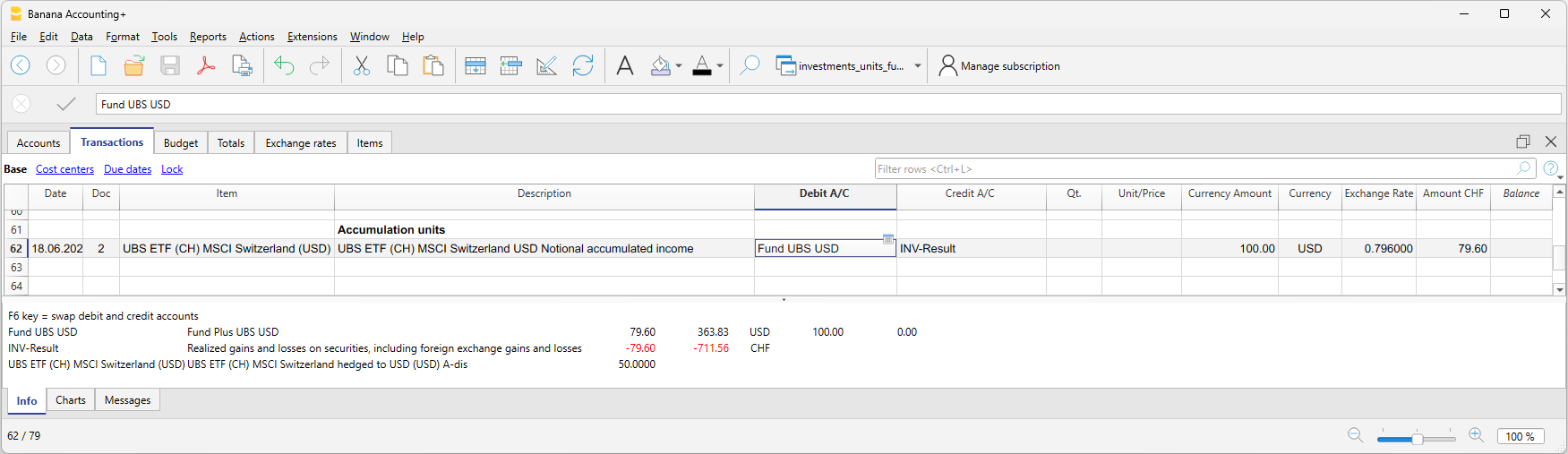The width and height of the screenshot is (1568, 454).
Task: Go forward with the right arrow icon
Action: click(x=56, y=65)
